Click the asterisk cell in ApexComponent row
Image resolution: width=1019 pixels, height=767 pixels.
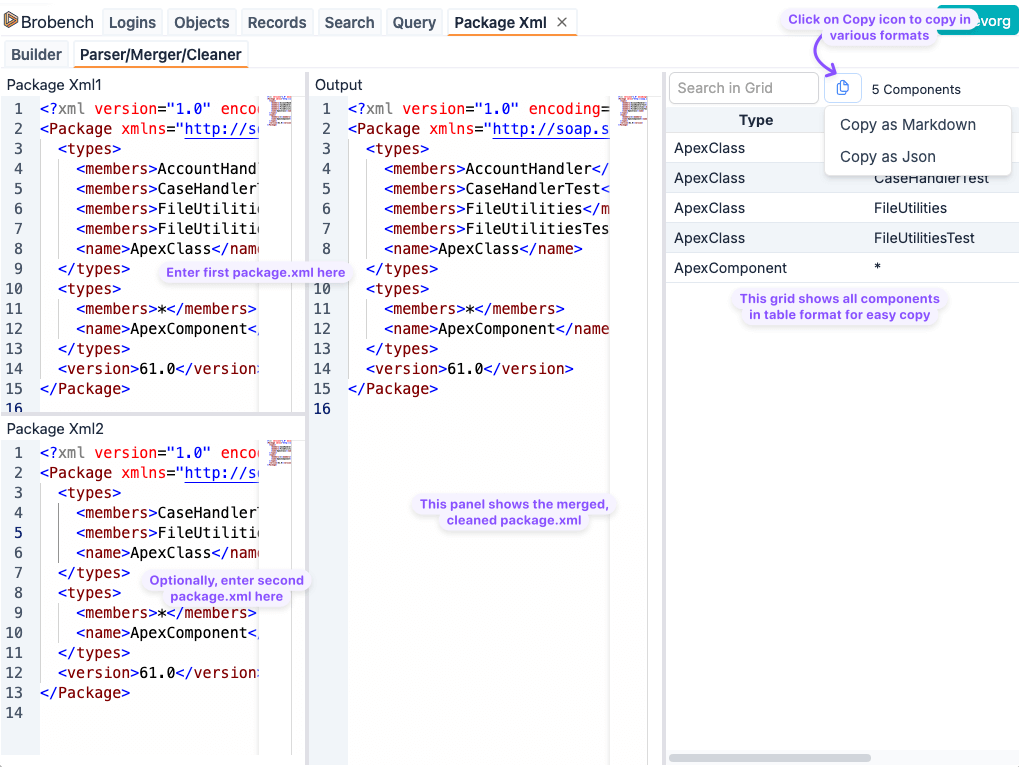(x=877, y=267)
